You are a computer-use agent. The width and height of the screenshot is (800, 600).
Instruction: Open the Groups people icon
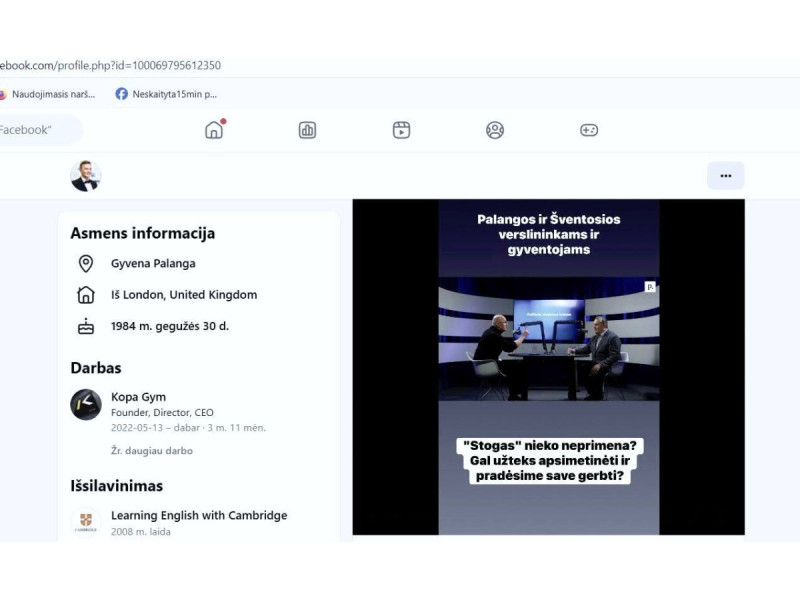pos(495,130)
